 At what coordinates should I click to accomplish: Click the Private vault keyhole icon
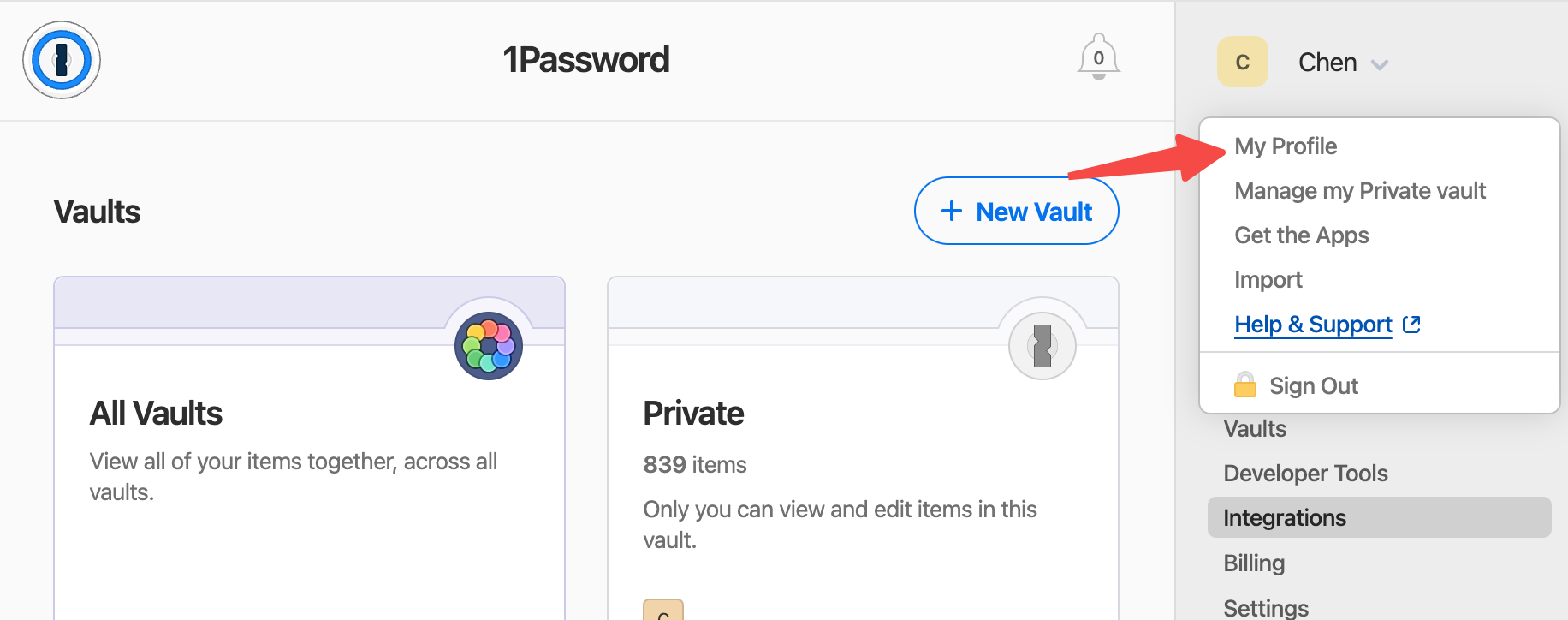click(1042, 346)
